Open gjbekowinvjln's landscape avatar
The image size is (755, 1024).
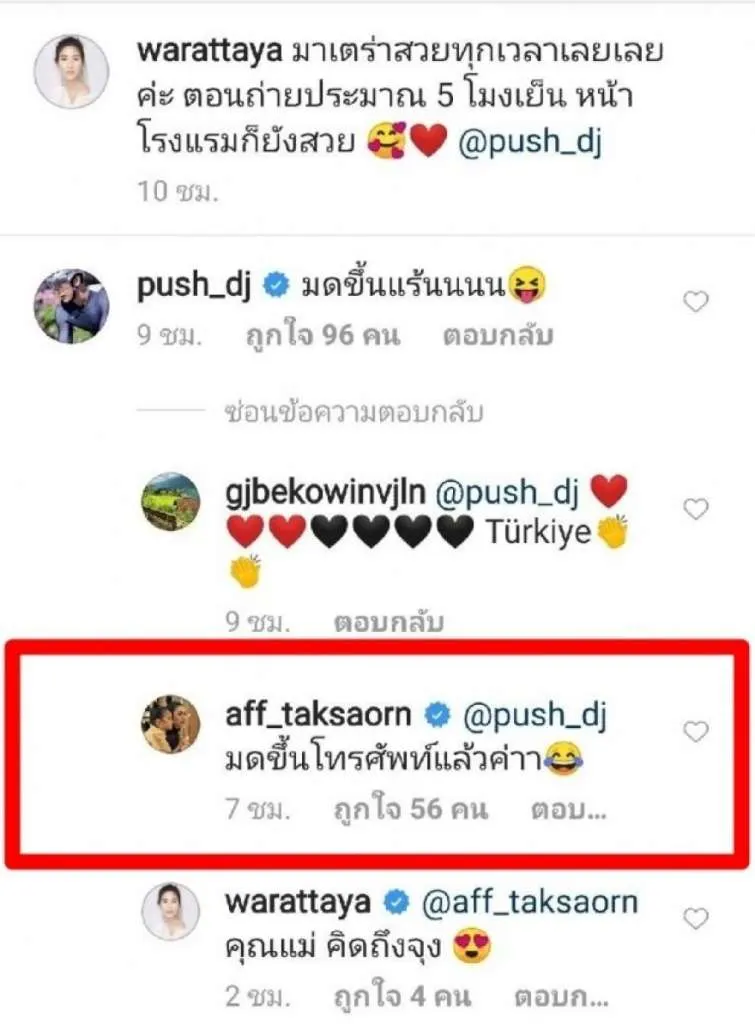click(170, 501)
